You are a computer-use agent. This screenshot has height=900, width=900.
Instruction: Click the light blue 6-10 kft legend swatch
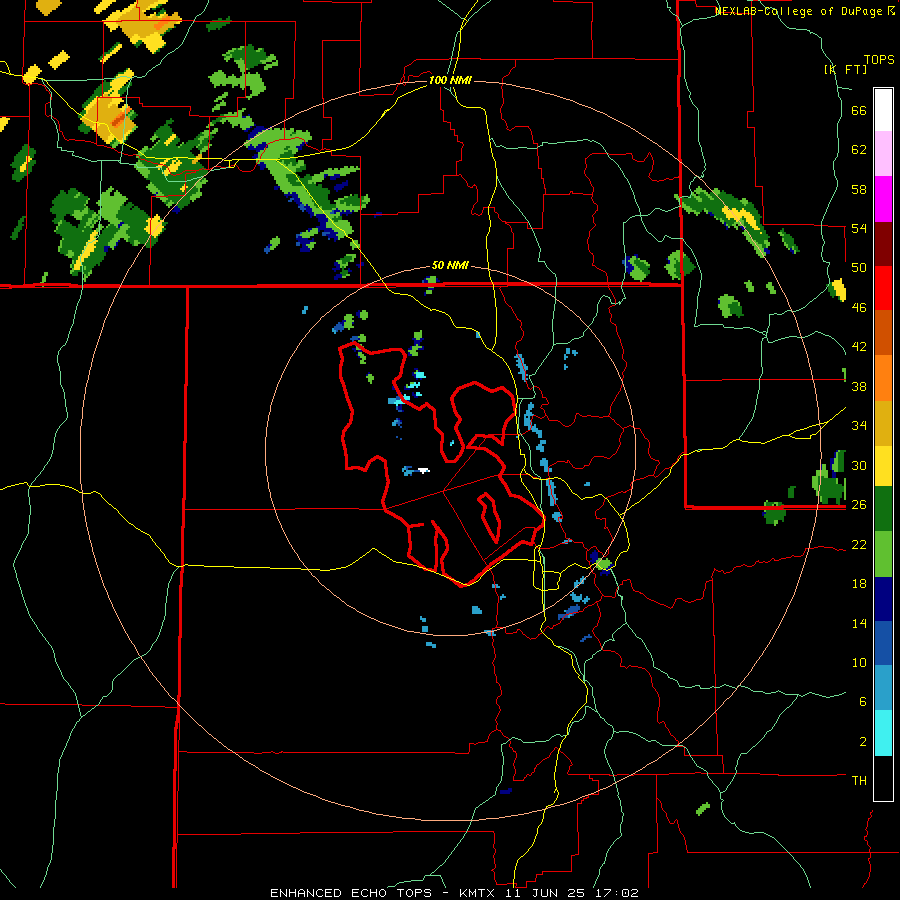pos(883,688)
